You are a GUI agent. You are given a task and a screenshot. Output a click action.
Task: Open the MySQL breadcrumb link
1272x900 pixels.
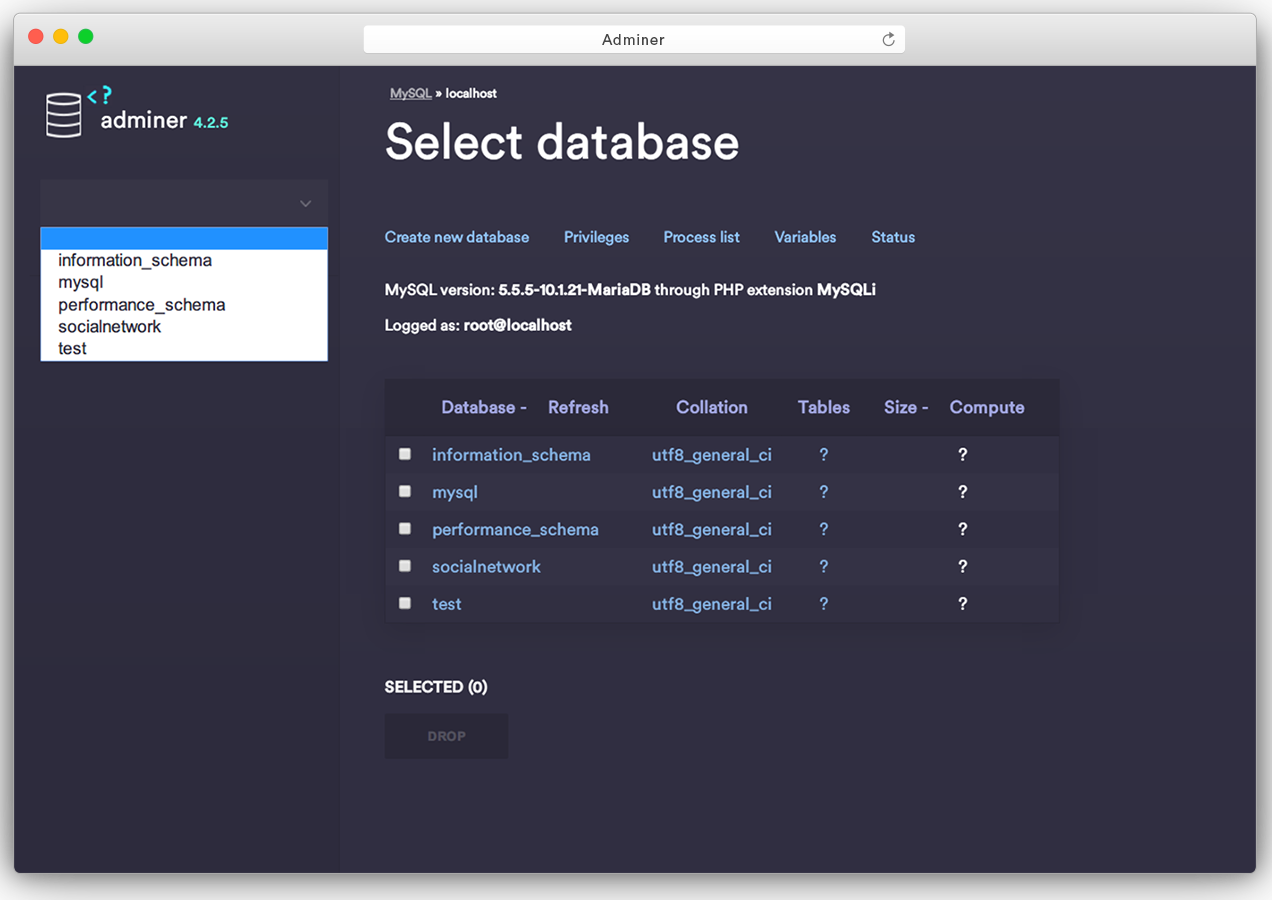pyautogui.click(x=411, y=93)
